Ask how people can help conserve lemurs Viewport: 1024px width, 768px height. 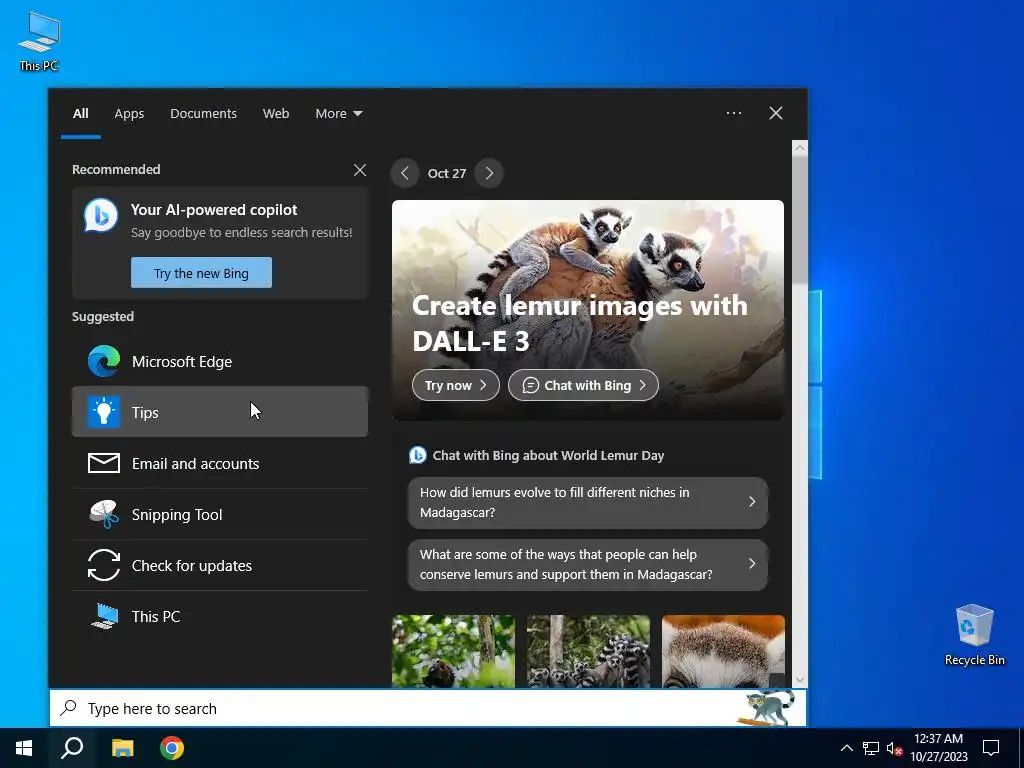588,564
